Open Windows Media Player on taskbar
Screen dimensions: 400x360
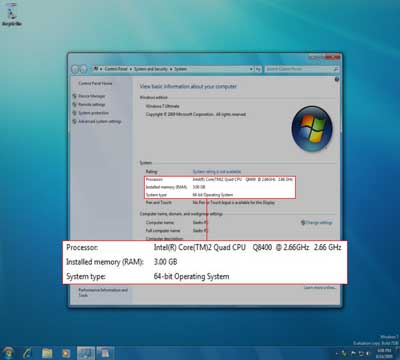(x=66, y=353)
